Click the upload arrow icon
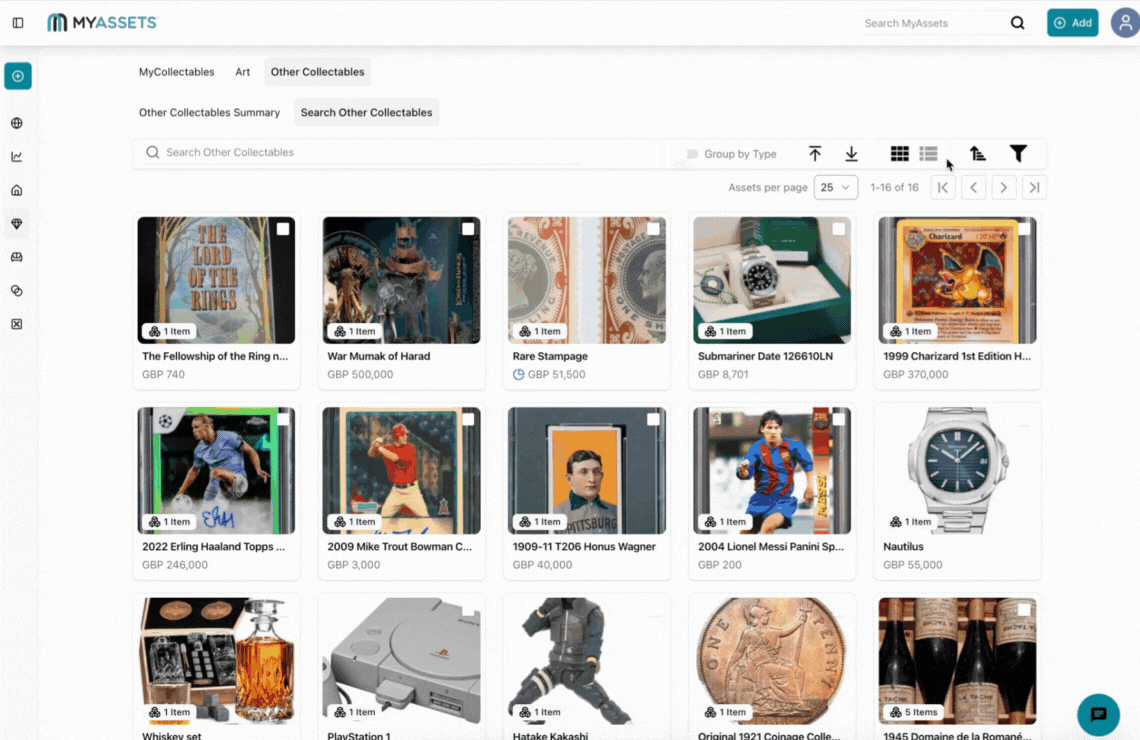The width and height of the screenshot is (1140, 740). (815, 153)
